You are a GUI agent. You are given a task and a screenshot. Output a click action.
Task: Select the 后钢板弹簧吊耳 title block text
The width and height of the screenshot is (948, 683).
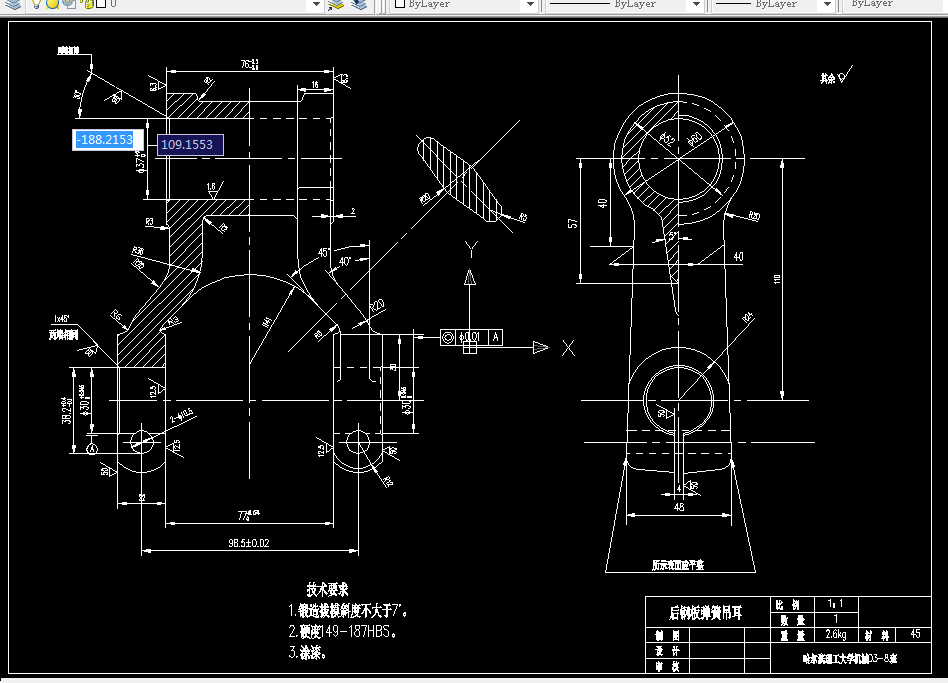coord(706,612)
